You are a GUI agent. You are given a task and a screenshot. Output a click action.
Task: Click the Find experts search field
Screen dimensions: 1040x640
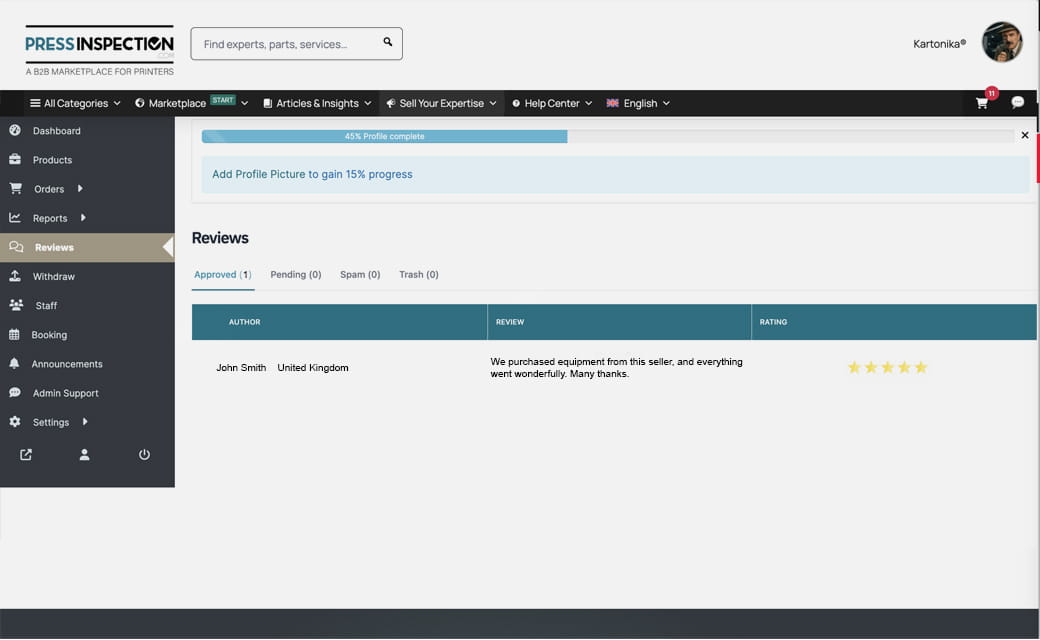click(285, 44)
